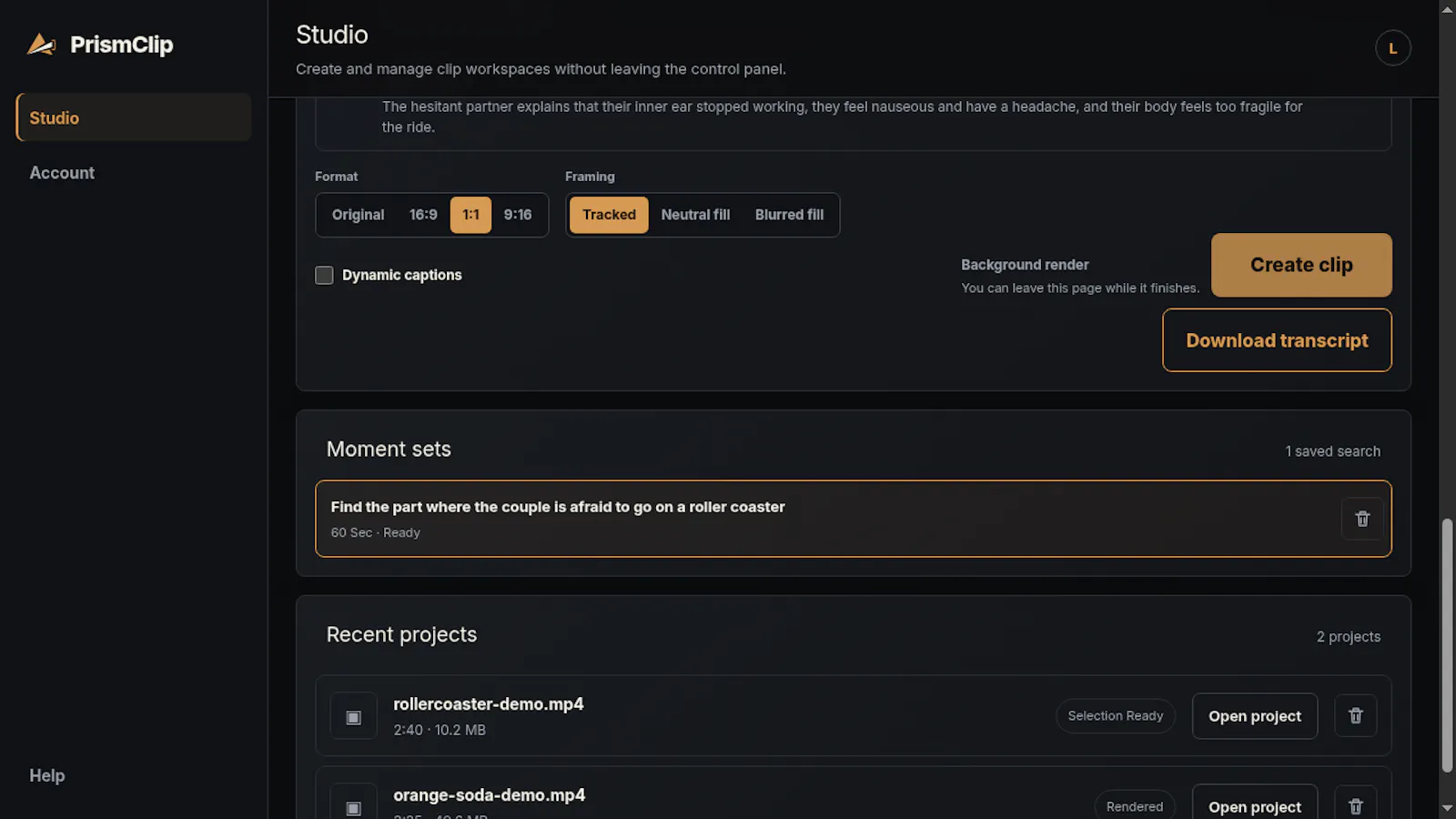Click the Framing label

[x=590, y=177]
